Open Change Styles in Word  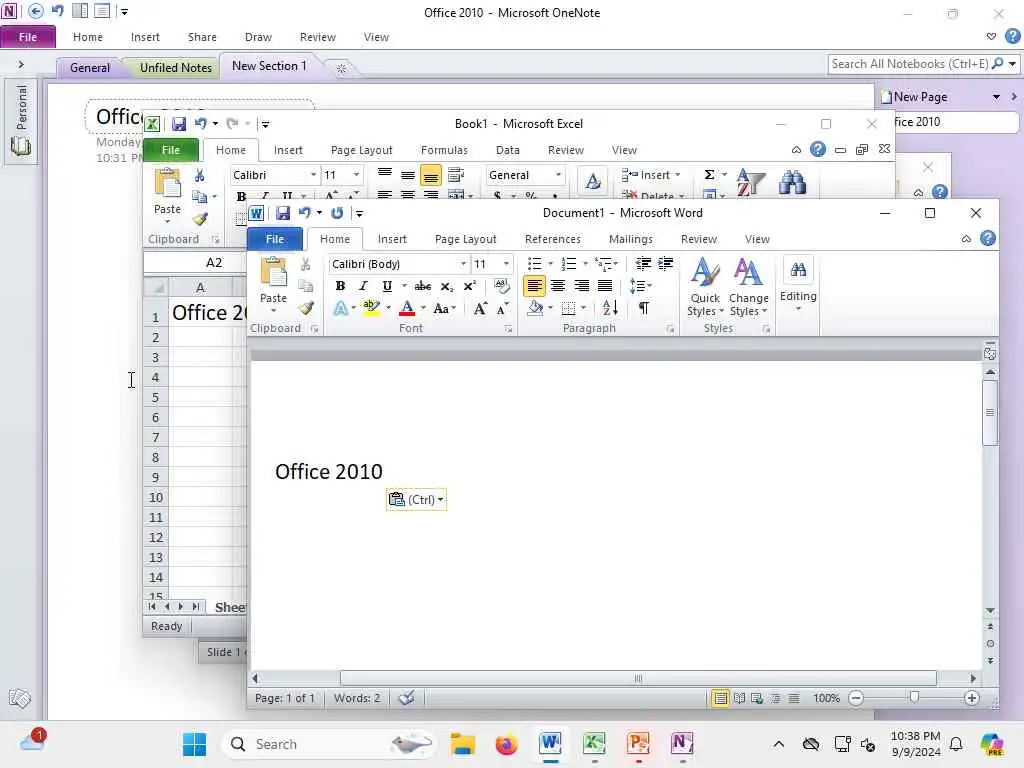pos(748,286)
